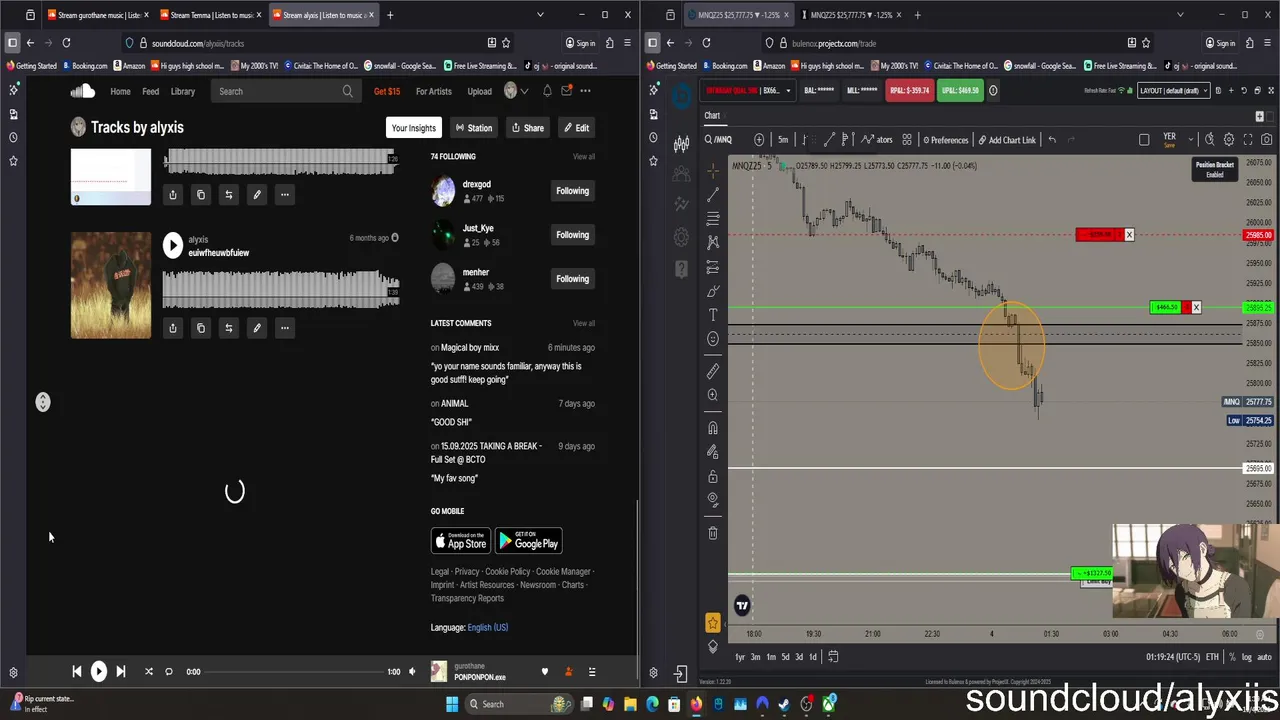The width and height of the screenshot is (1280, 720).
Task: Click Add Chart Link
Action: [x=1007, y=140]
